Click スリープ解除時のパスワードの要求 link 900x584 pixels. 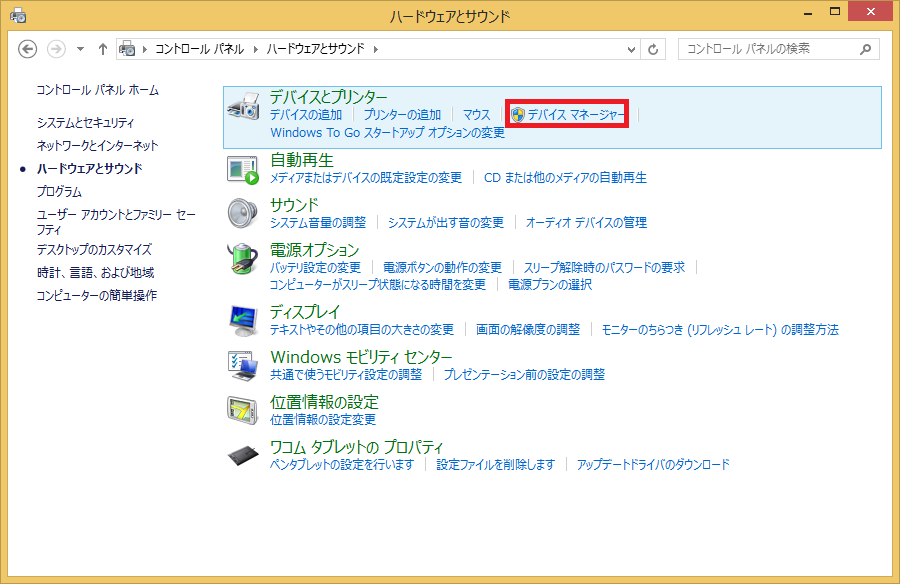tap(604, 268)
